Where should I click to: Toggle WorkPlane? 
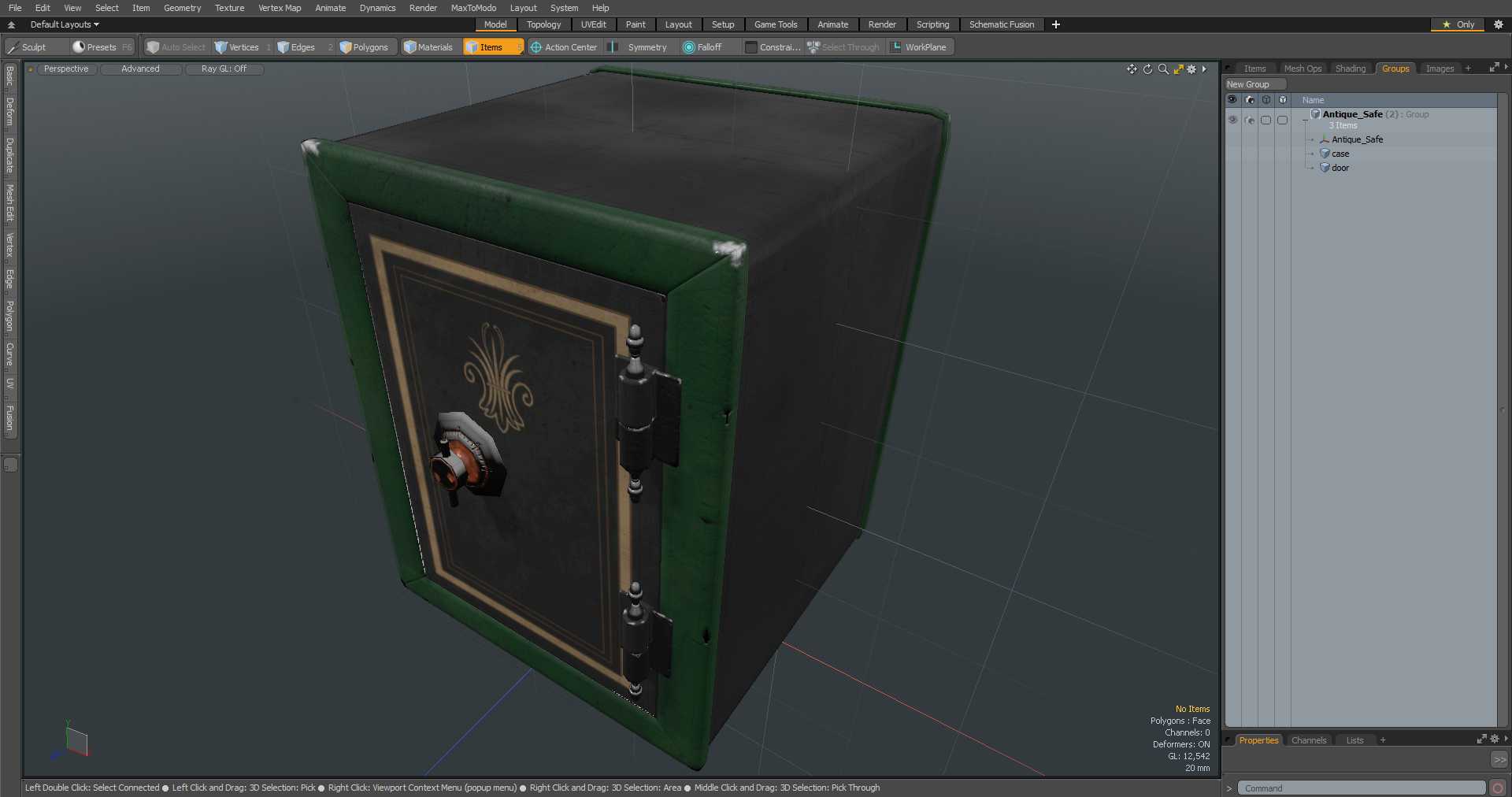(919, 47)
